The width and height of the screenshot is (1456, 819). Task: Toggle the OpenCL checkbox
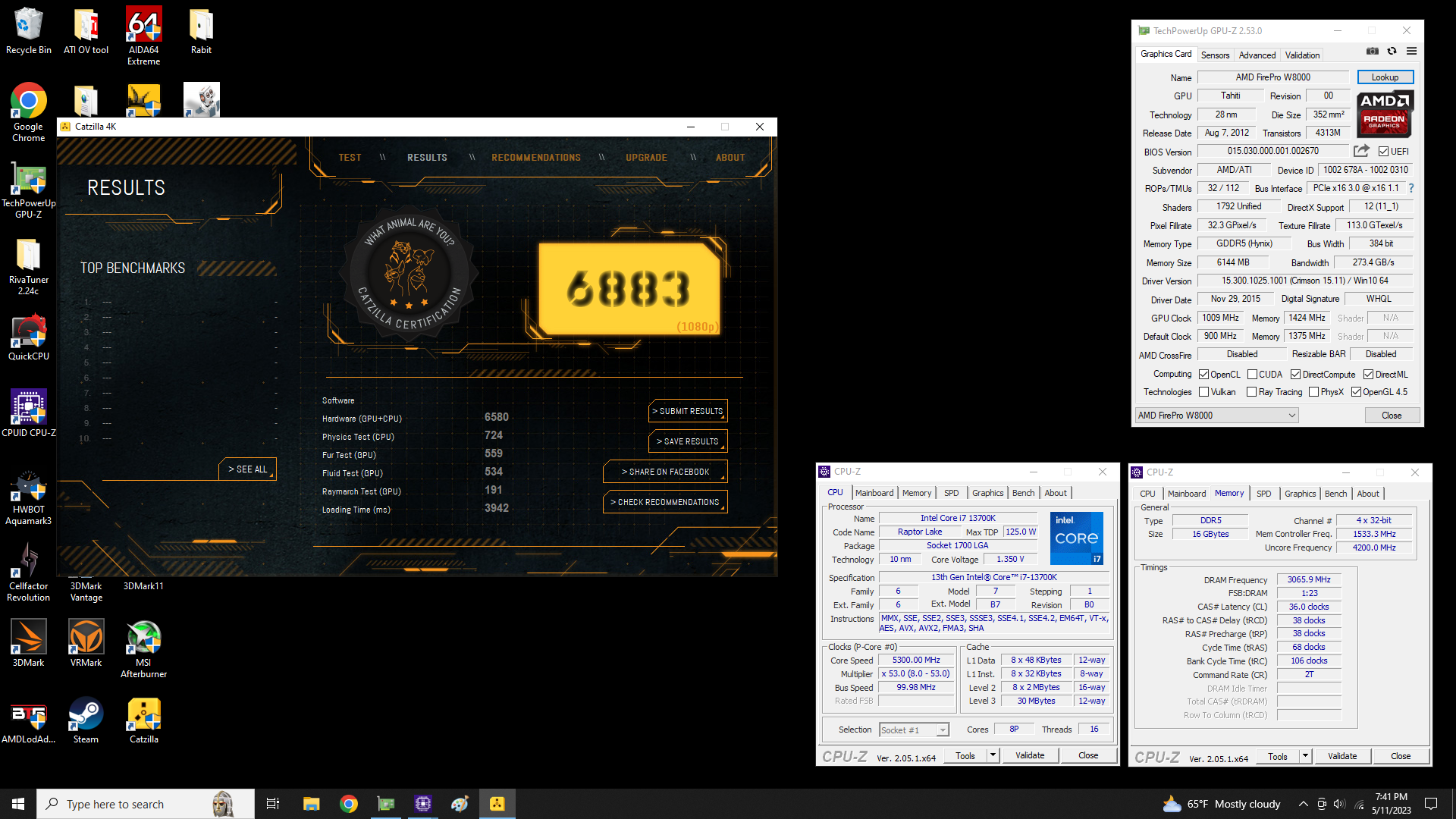pos(1203,375)
